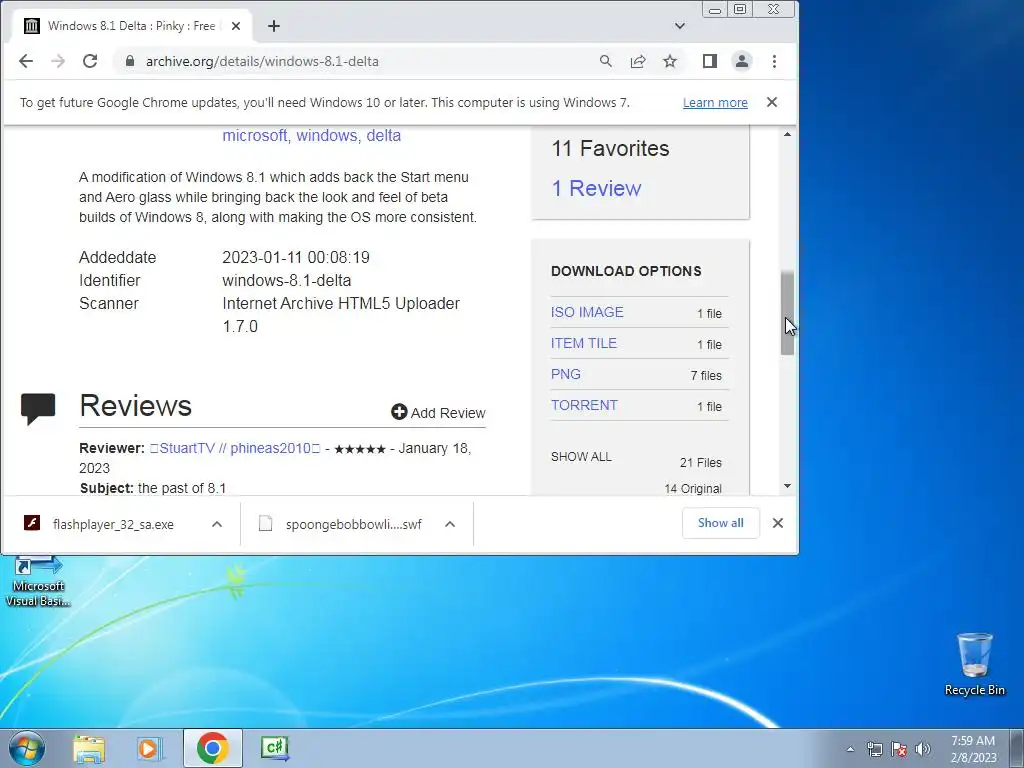Click Show all downloads
Viewport: 1024px width, 768px height.
click(x=720, y=523)
